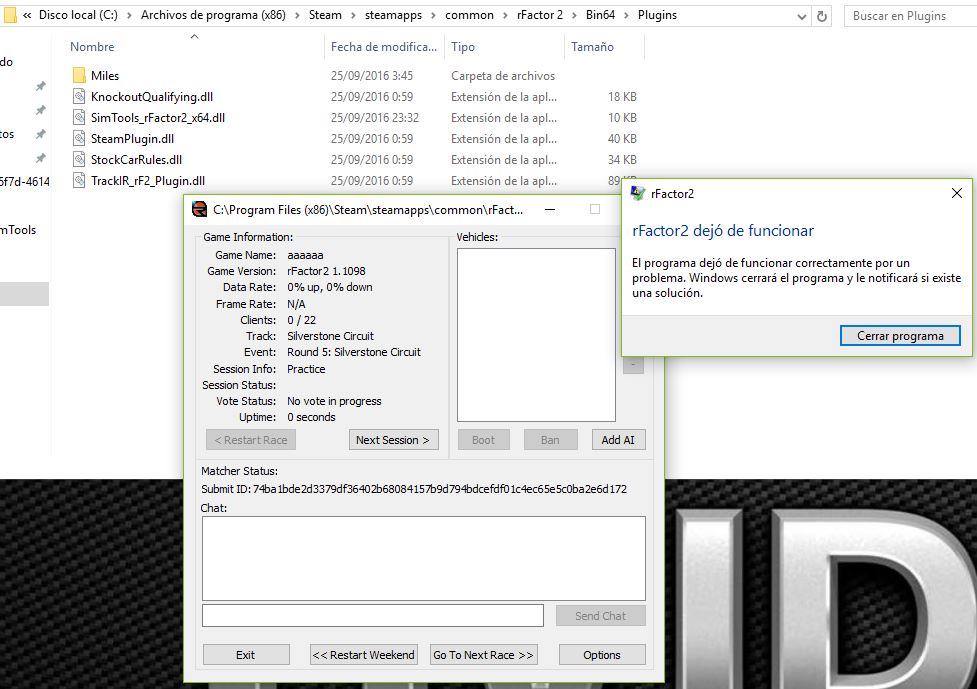Click Go To Next Race button
Image resolution: width=977 pixels, height=689 pixels.
coord(484,655)
